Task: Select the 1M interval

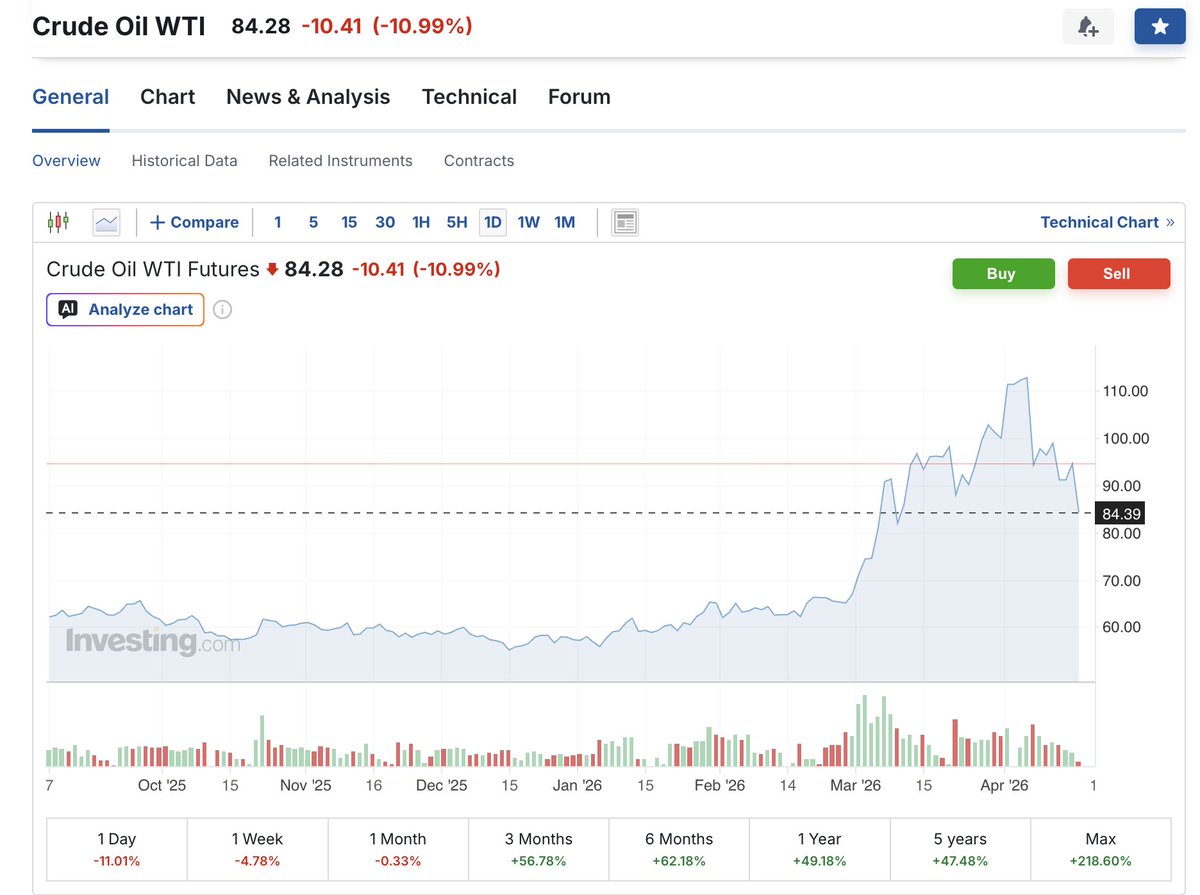Action: pyautogui.click(x=565, y=222)
